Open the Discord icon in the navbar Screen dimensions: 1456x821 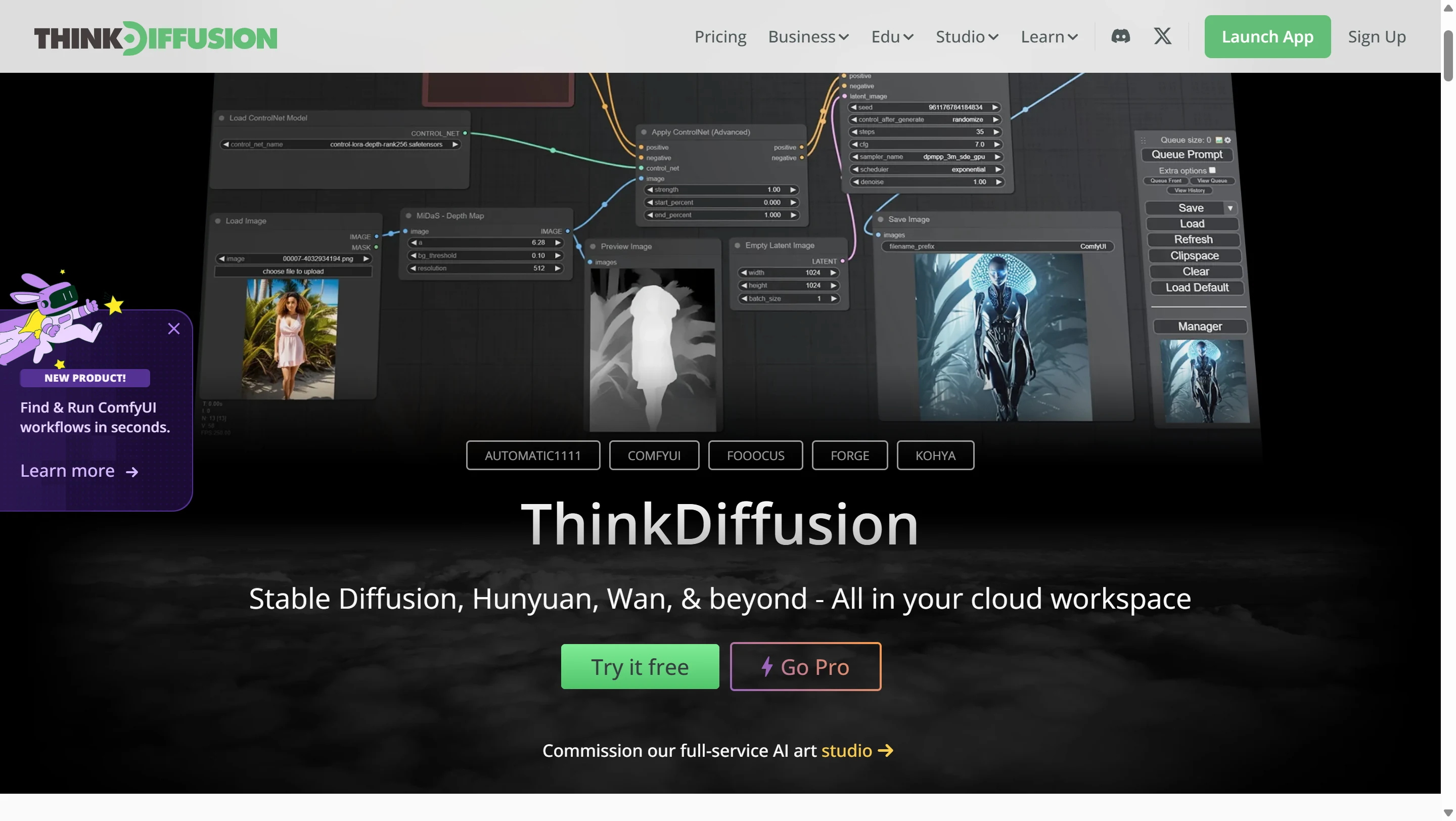click(1121, 36)
